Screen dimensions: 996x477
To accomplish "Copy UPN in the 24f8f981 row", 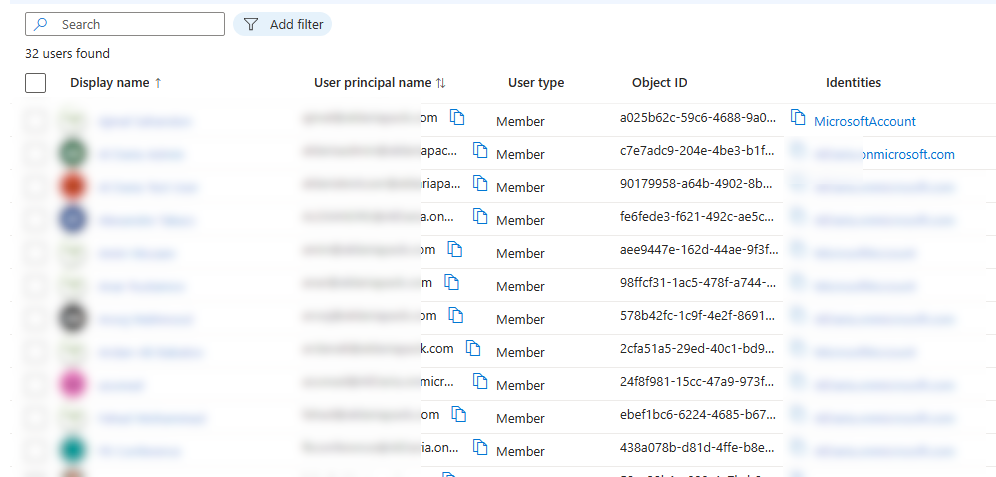I will [x=480, y=381].
